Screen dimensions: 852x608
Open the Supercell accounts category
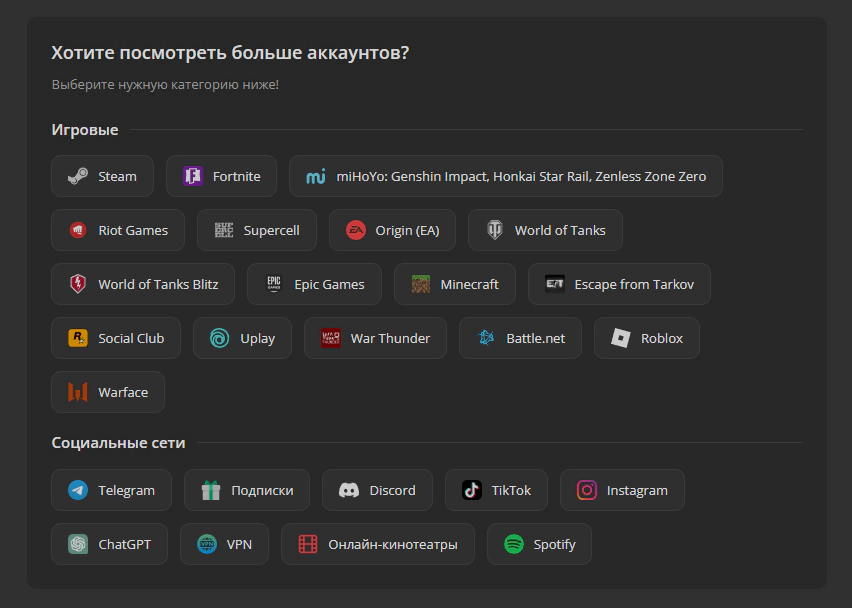[256, 230]
